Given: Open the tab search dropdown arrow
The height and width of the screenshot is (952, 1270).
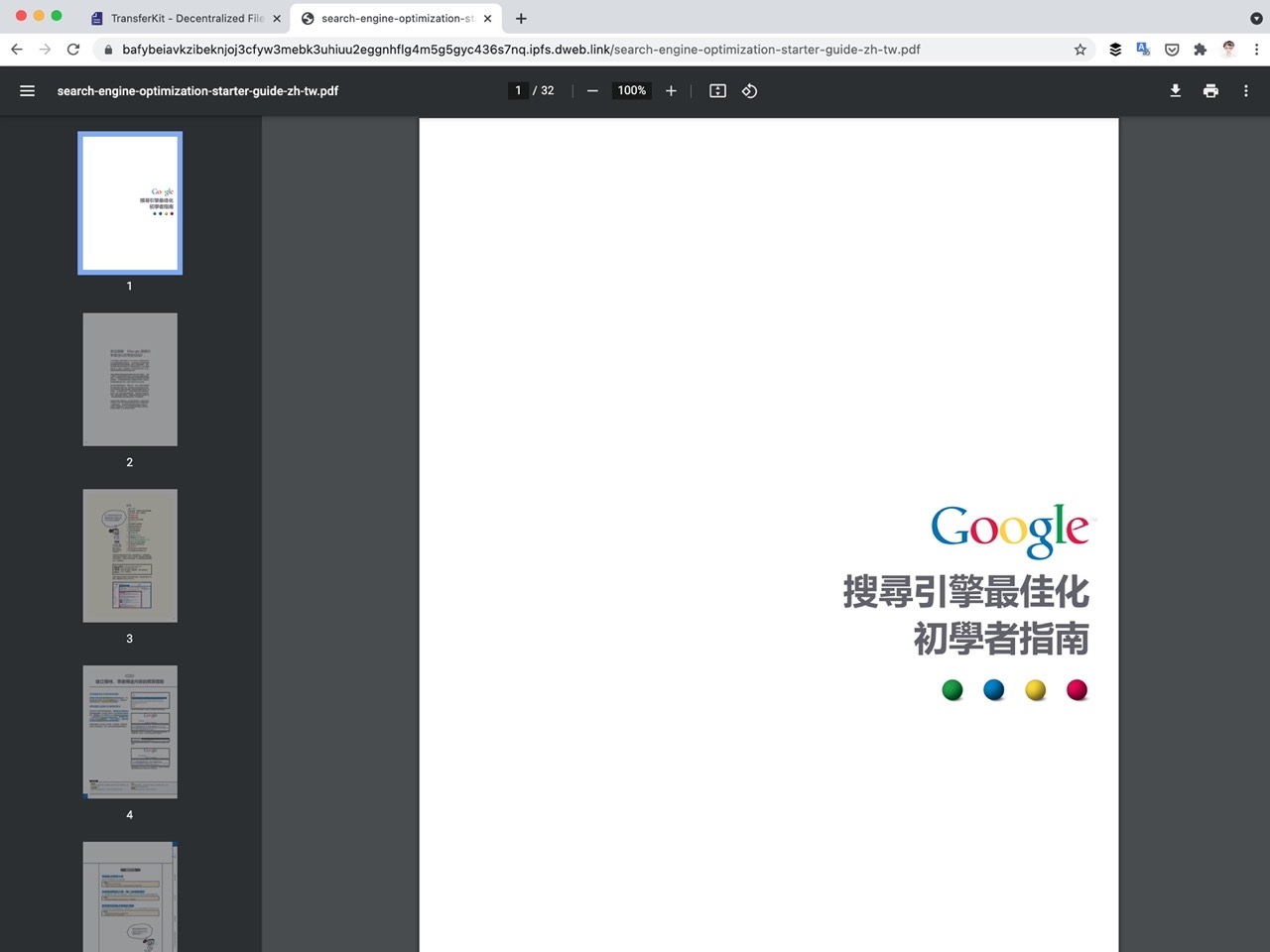Looking at the screenshot, I should (1256, 18).
